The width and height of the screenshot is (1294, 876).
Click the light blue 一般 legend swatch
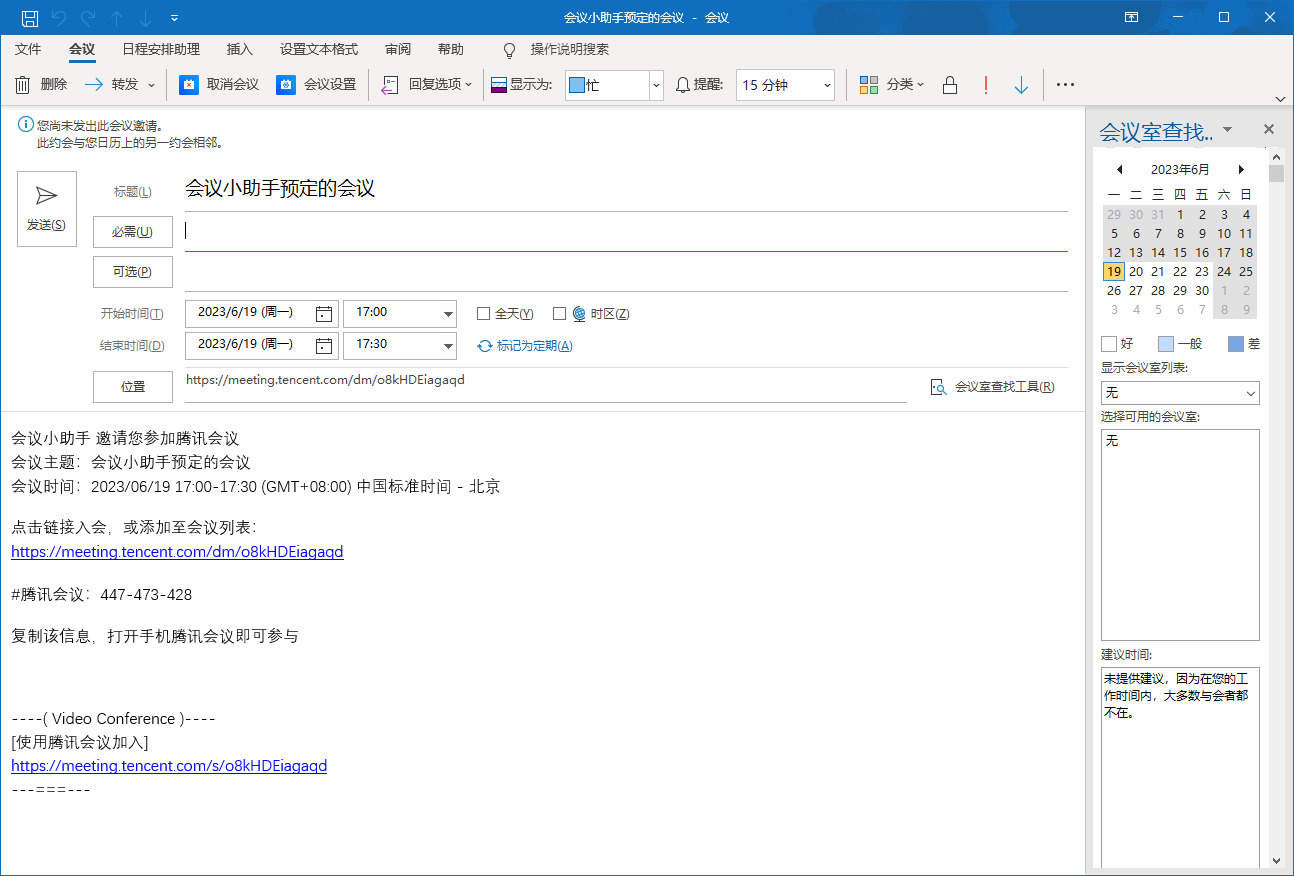1166,344
